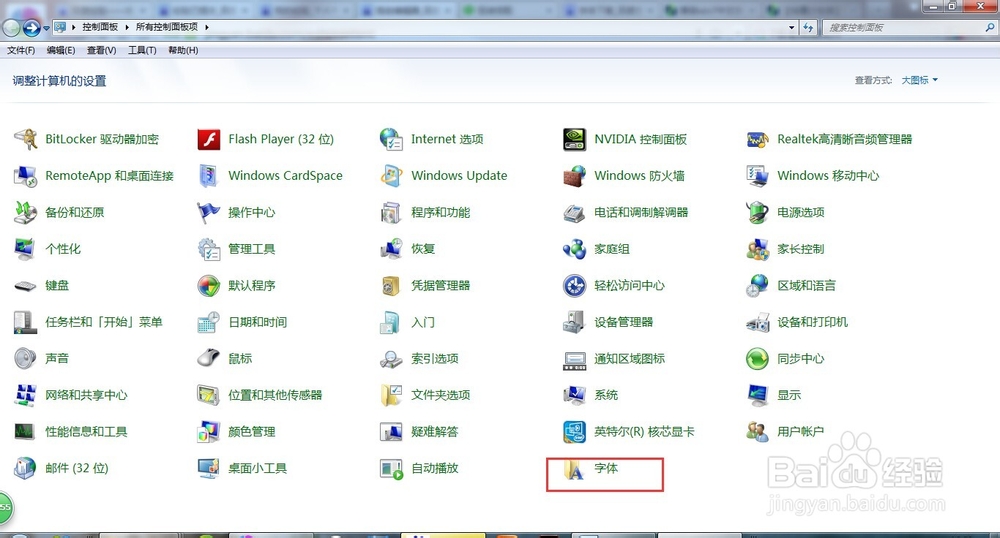Screen dimensions: 1000x538
Task: Click the 家庭组 spheres icon
Action: click(x=574, y=249)
